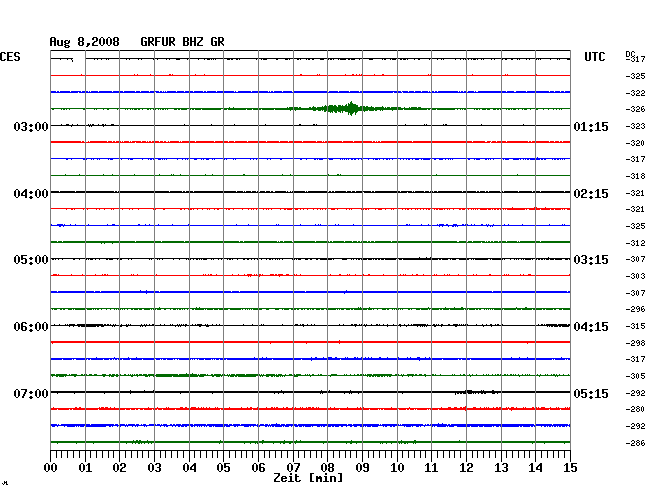Viewport: 650px width, 494px height.
Task: Click the 02:15 UTC time label
Action: [x=591, y=194]
